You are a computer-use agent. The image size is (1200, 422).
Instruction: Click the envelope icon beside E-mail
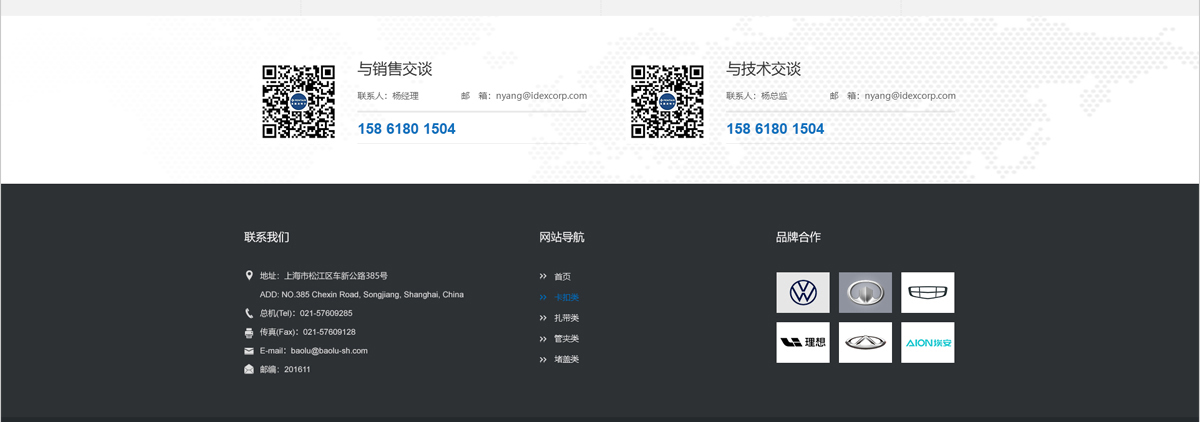[x=249, y=351]
